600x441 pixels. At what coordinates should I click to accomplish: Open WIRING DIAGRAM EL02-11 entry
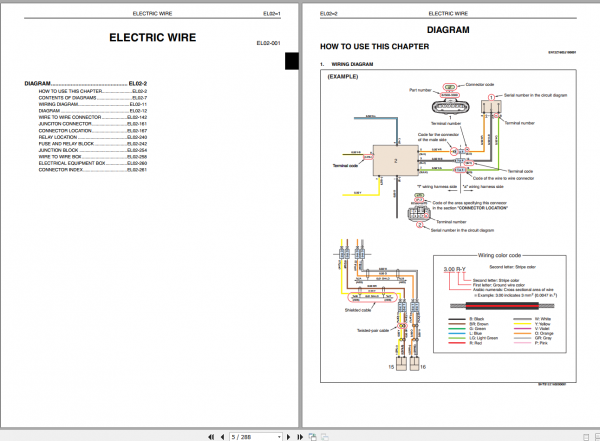[x=93, y=104]
